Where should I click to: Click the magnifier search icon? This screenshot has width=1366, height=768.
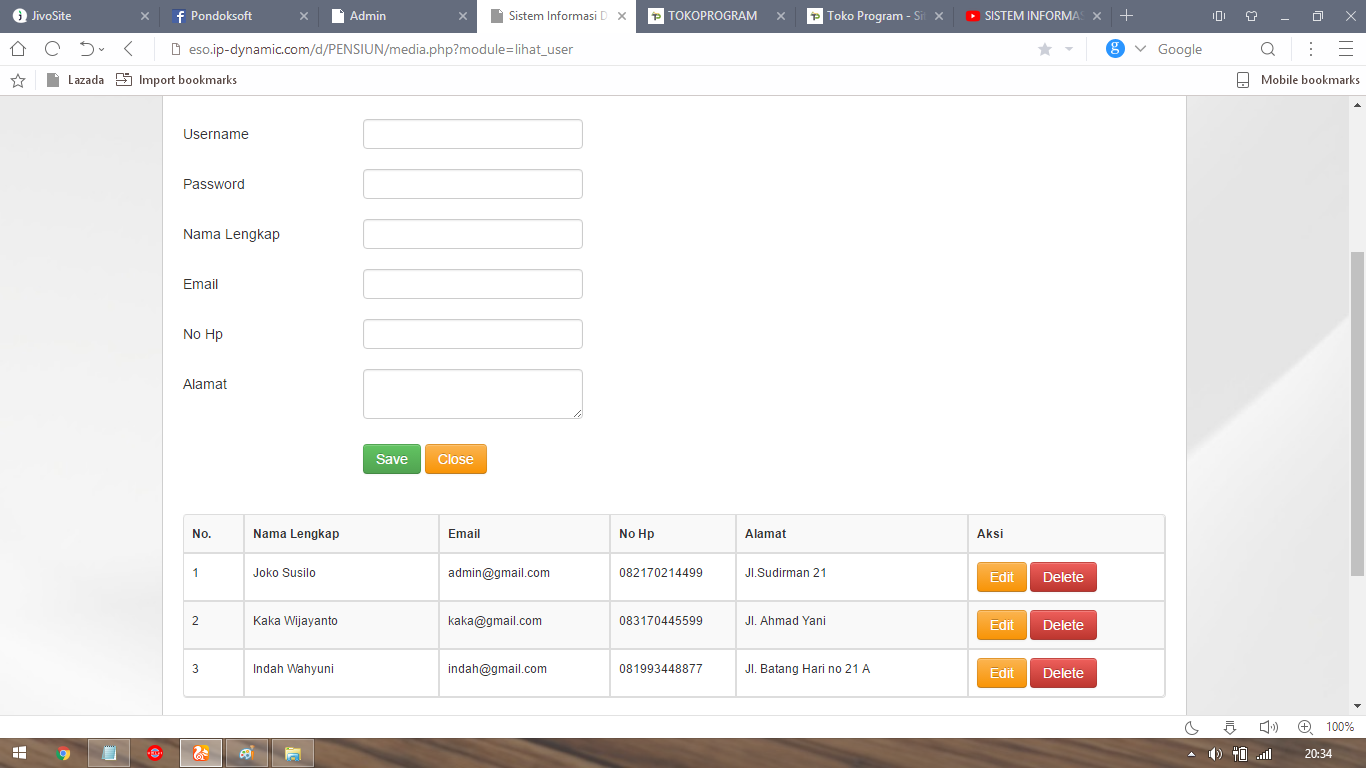tap(1268, 49)
